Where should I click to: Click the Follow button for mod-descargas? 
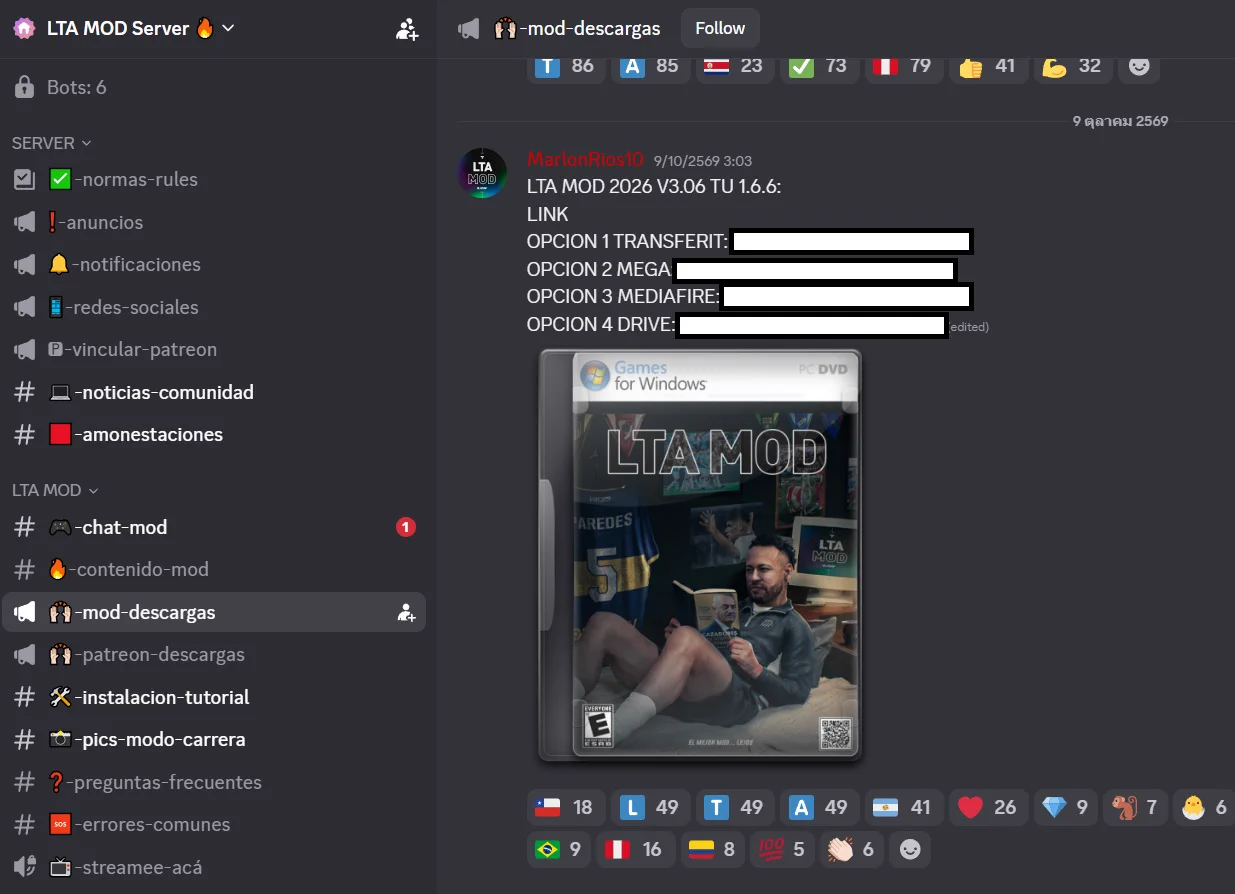[x=720, y=28]
